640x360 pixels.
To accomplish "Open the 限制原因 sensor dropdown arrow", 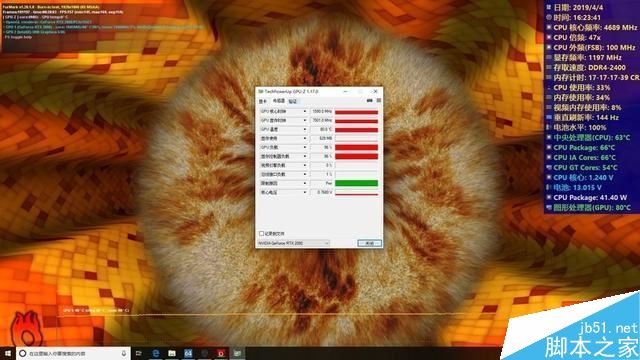I will (304, 183).
